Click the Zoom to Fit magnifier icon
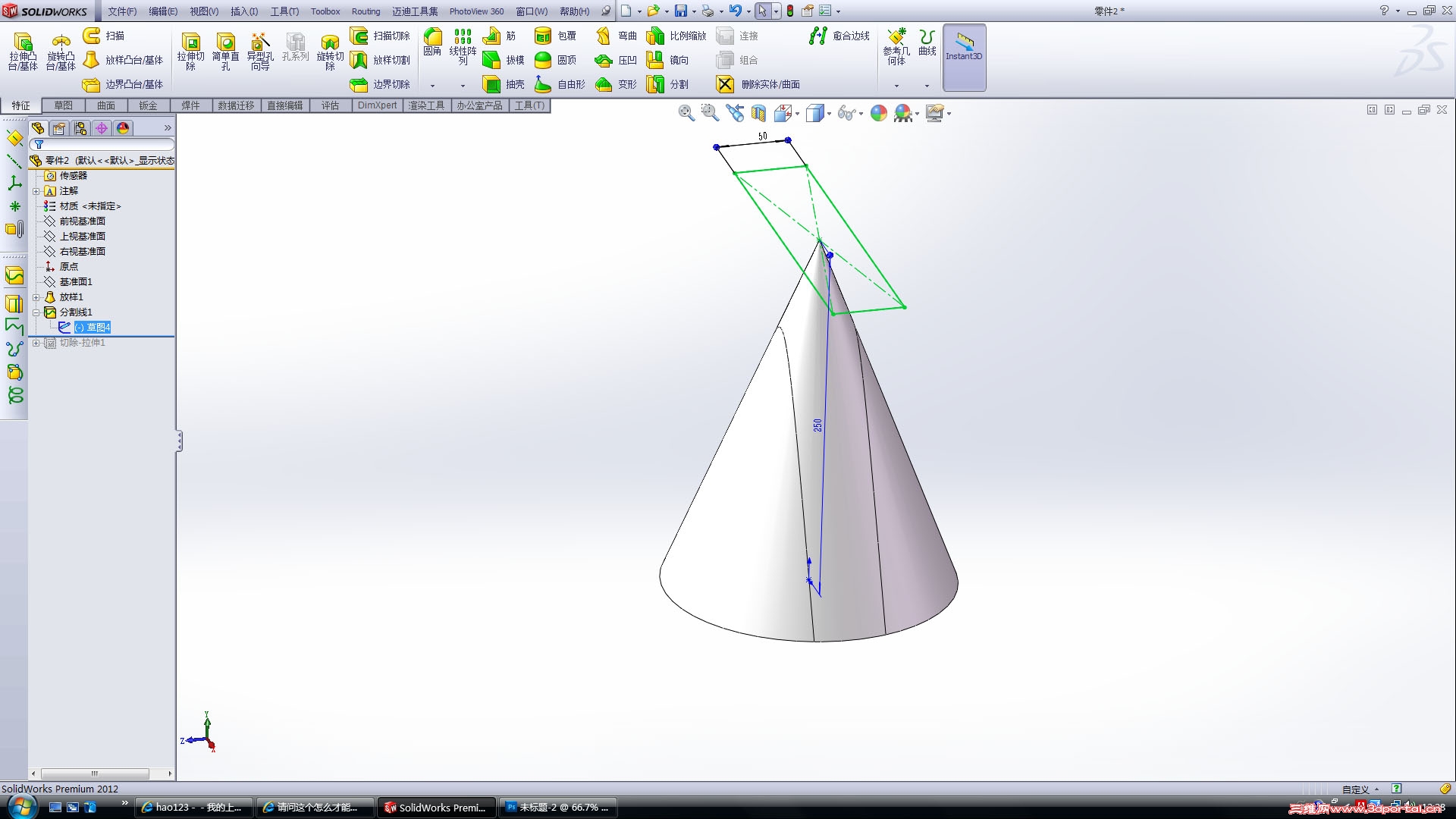This screenshot has width=1456, height=819. pos(686,113)
